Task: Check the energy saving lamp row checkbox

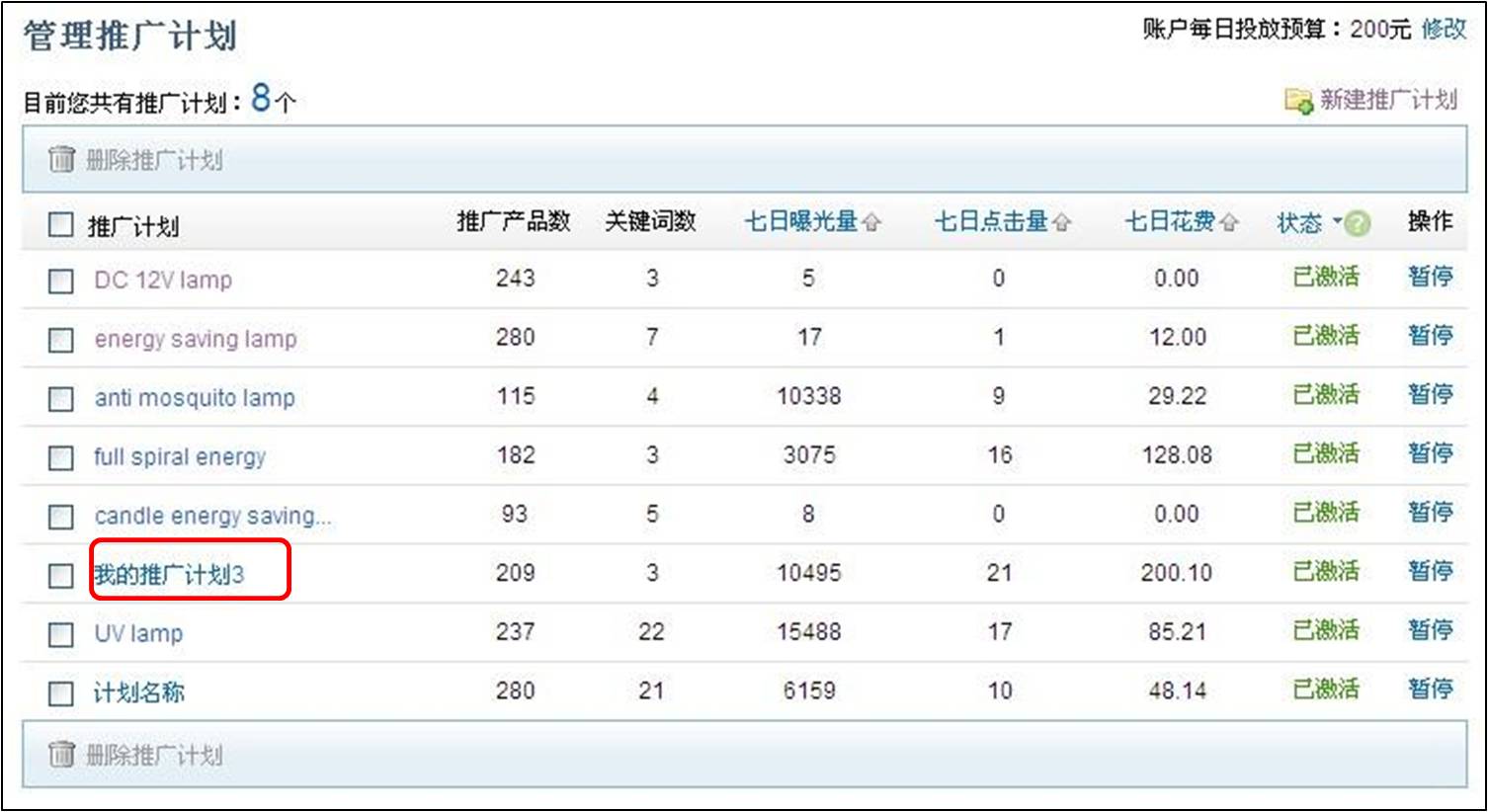Action: click(x=61, y=341)
